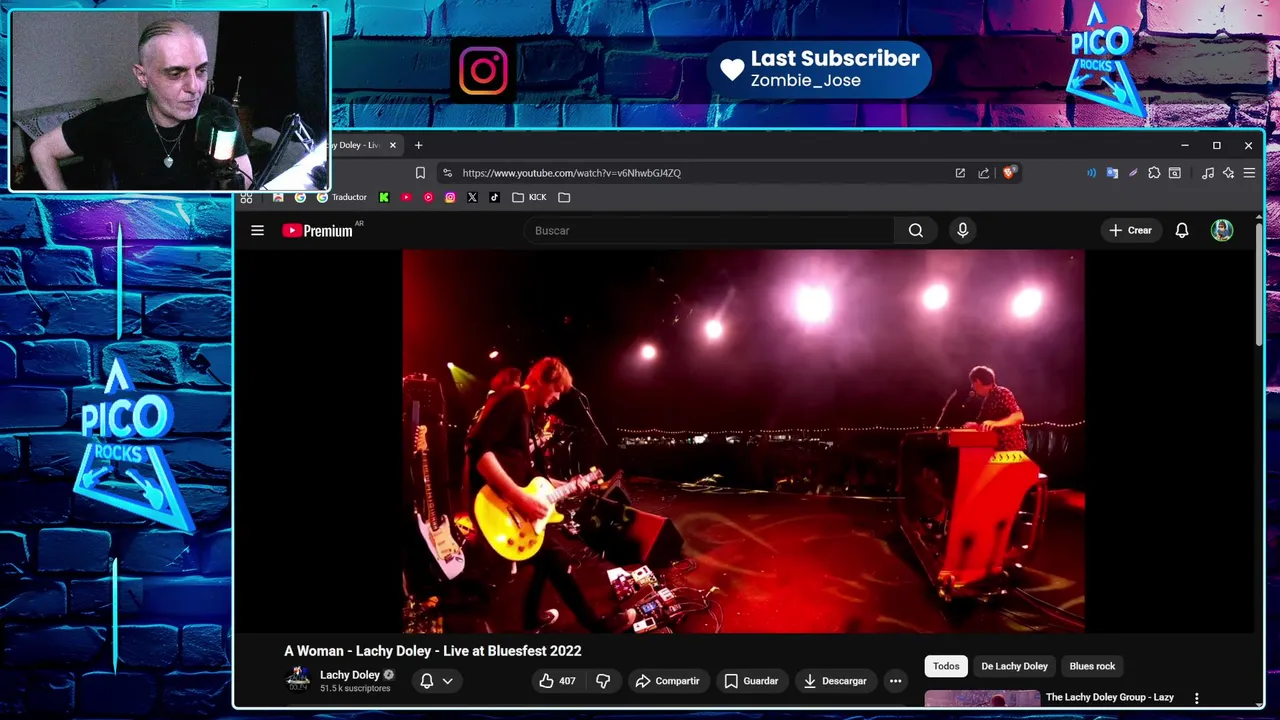Viewport: 1280px width, 720px height.
Task: Open more actions three-dot menu
Action: (x=895, y=681)
